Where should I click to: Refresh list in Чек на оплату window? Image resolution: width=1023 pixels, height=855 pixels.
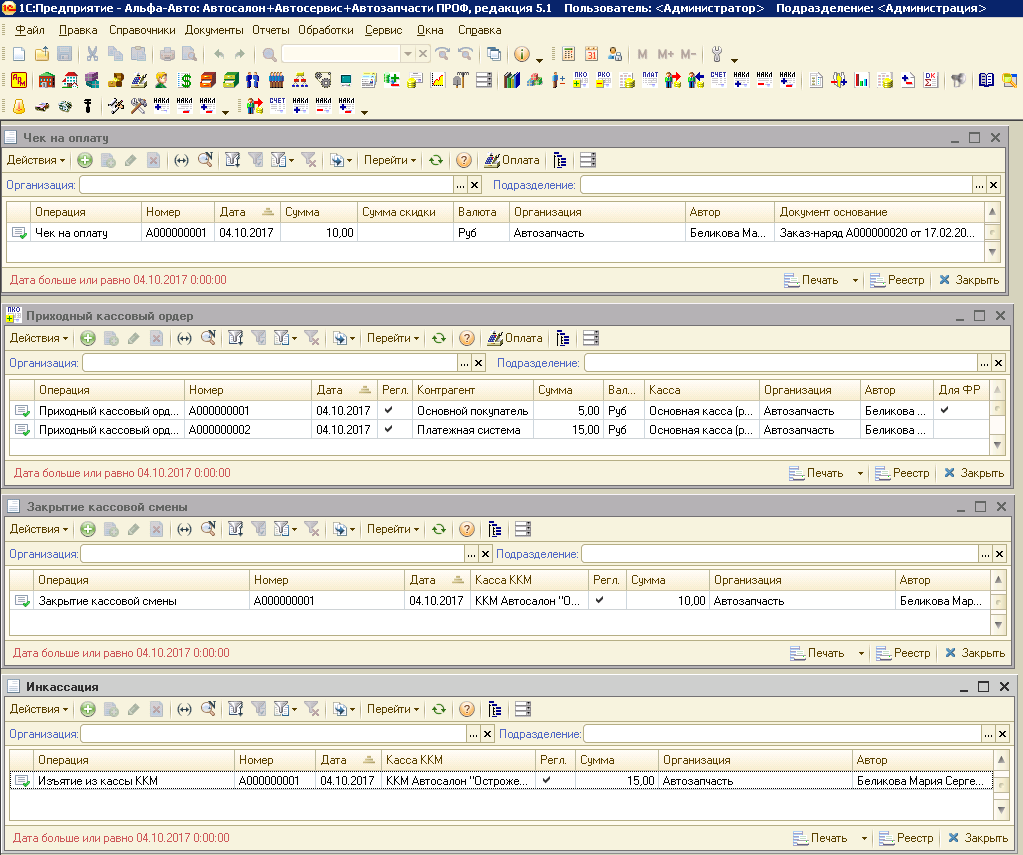(436, 160)
